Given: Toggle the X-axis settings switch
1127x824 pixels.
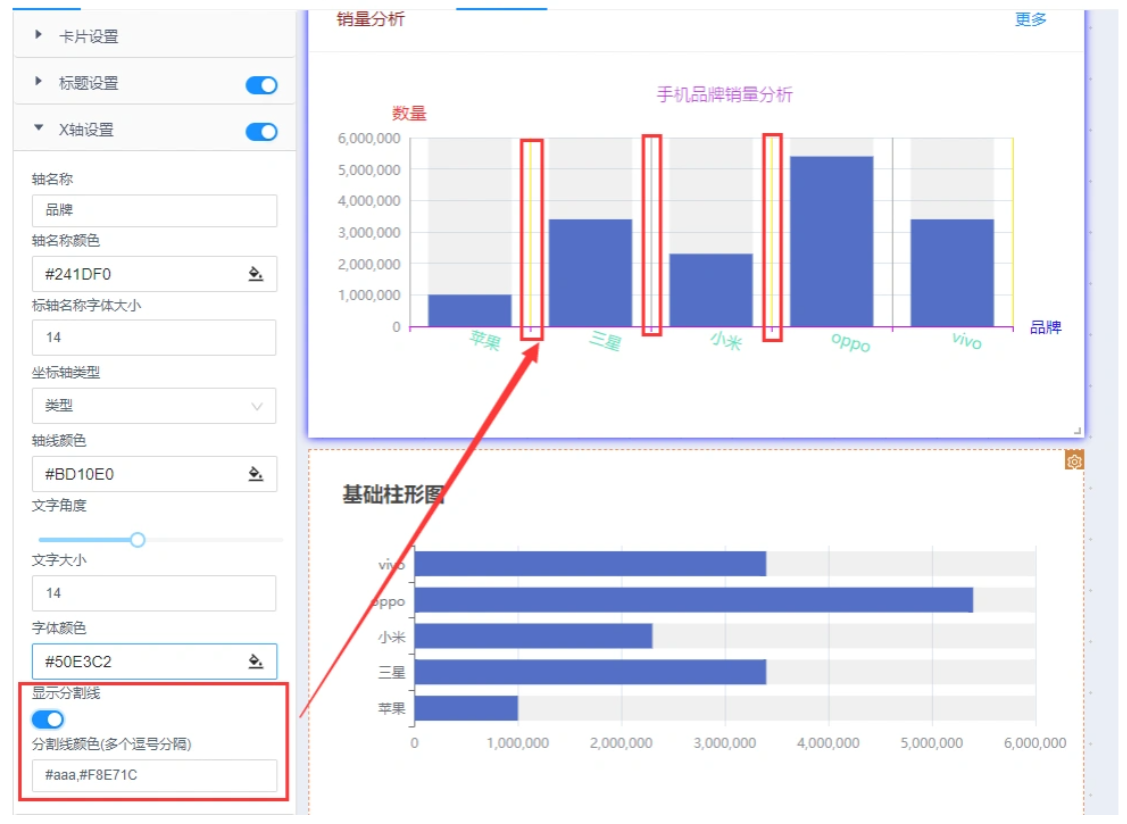Looking at the screenshot, I should coord(261,132).
